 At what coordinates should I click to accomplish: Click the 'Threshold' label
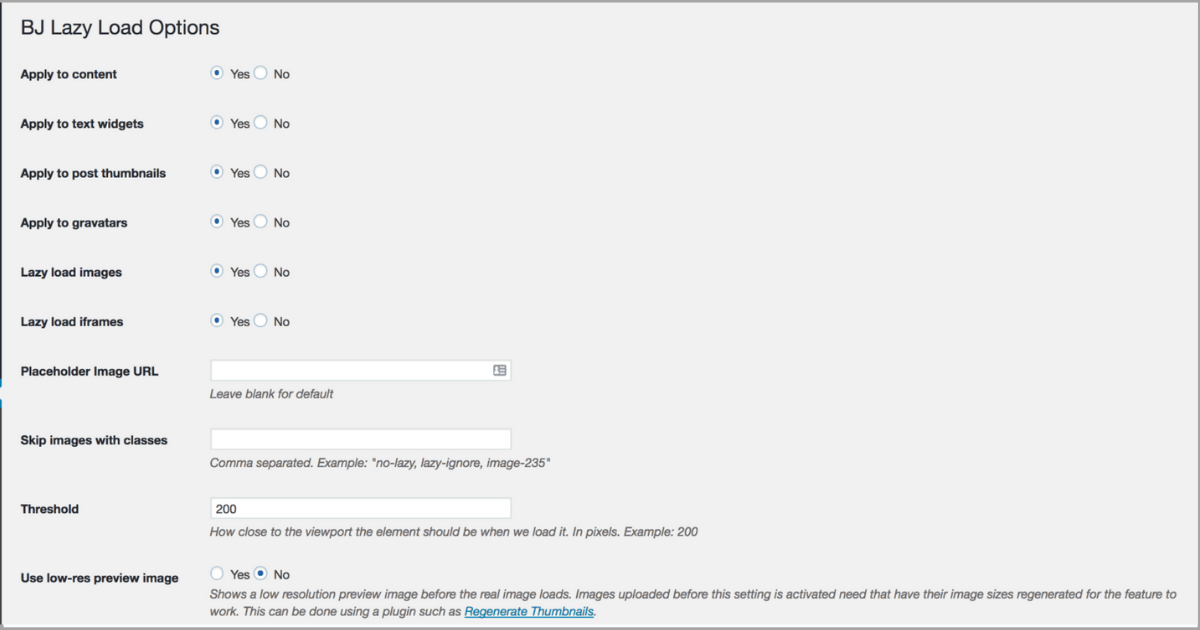click(50, 509)
